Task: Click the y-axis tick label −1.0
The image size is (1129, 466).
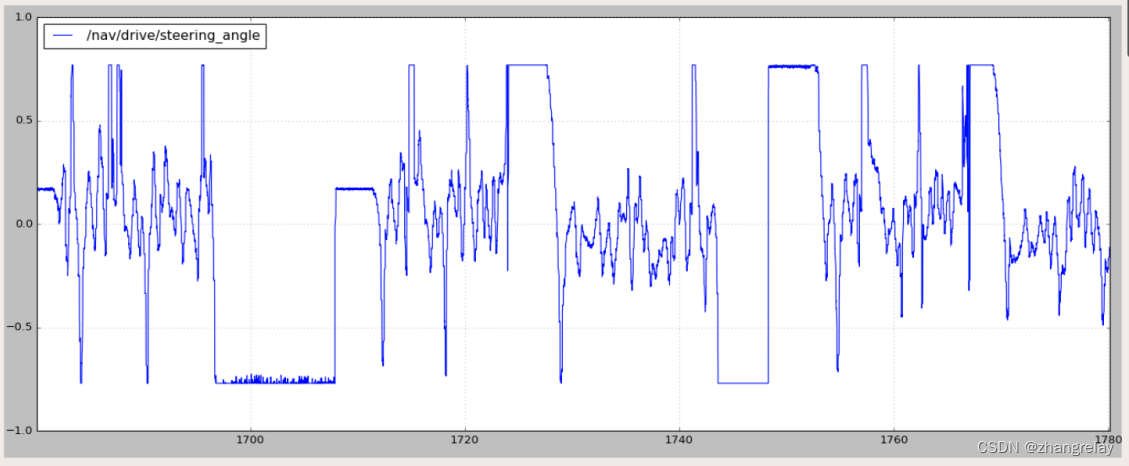Action: 20,431
